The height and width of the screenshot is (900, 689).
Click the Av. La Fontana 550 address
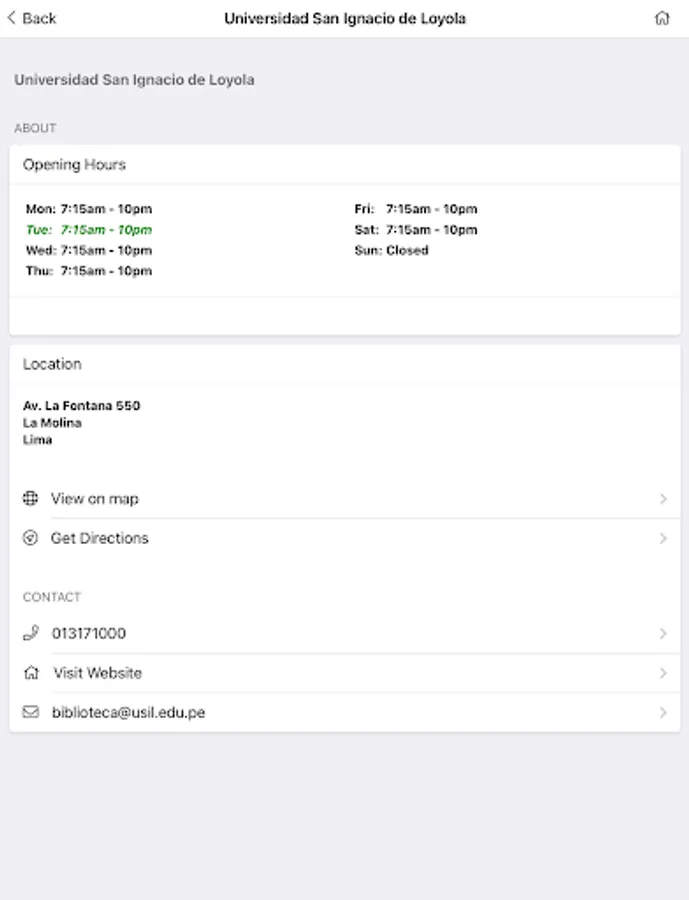click(x=82, y=406)
